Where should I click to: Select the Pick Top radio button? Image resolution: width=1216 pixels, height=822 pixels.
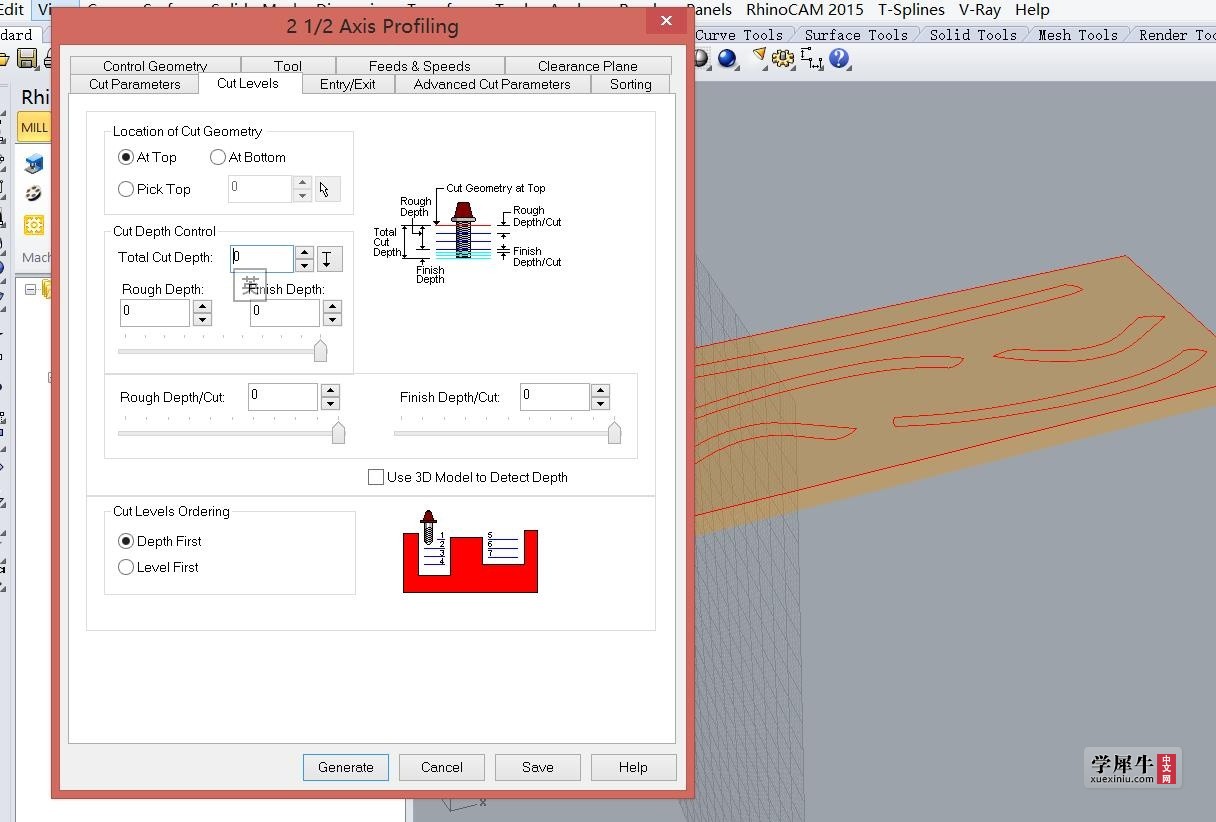click(x=126, y=189)
